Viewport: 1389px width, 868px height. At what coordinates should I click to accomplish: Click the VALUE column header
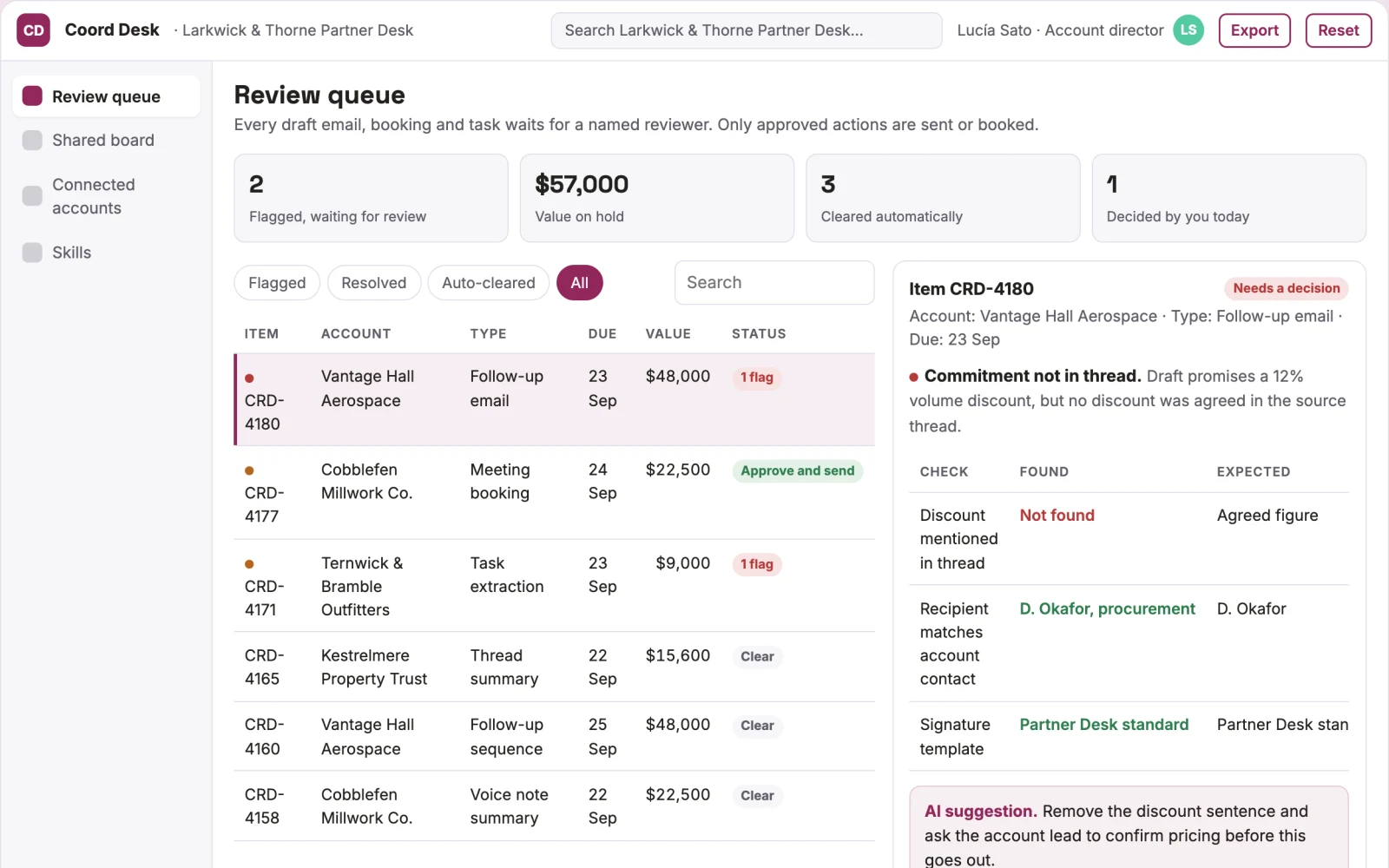pos(668,334)
